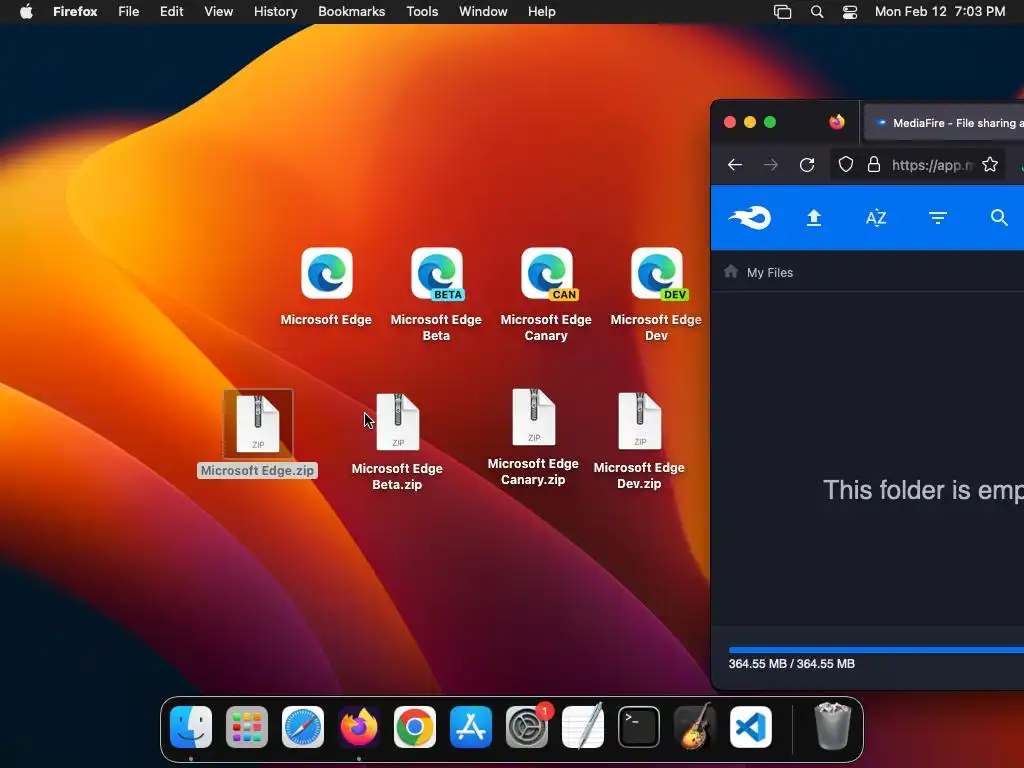Select the Microsoft Edge Canary.zip archive

click(534, 417)
